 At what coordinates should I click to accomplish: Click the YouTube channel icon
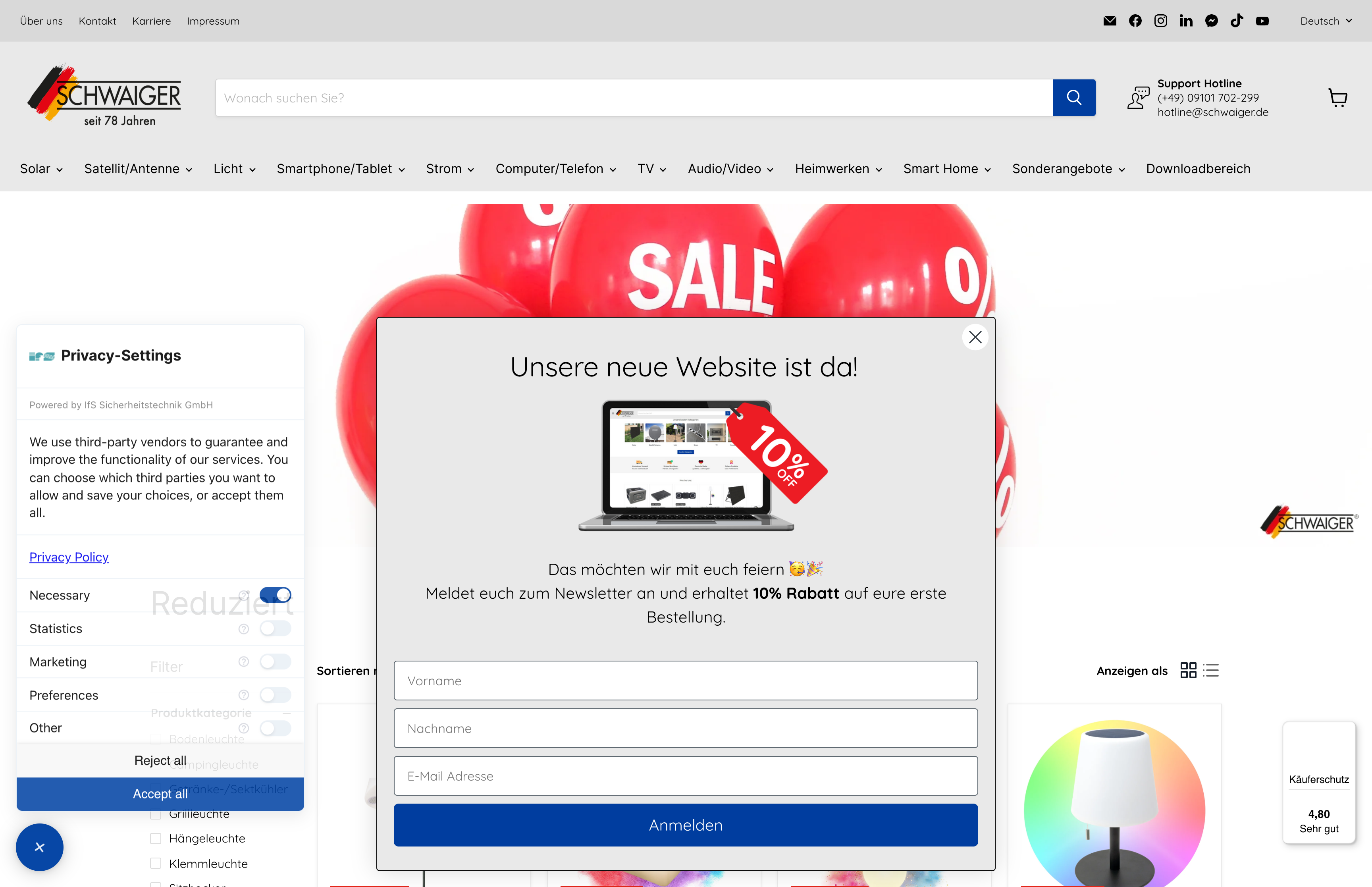pos(1262,21)
